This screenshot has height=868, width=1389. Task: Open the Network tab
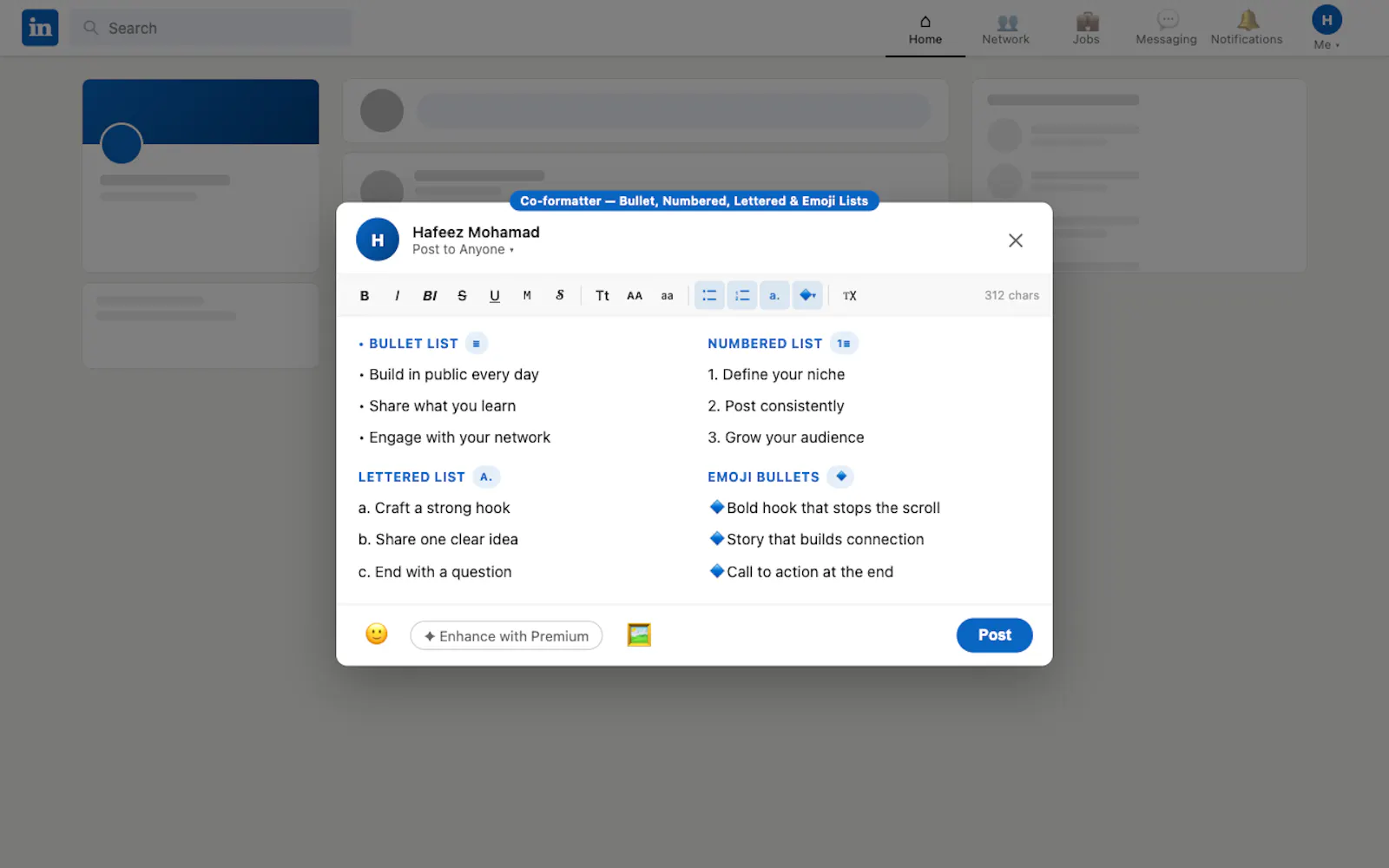[x=1005, y=29]
